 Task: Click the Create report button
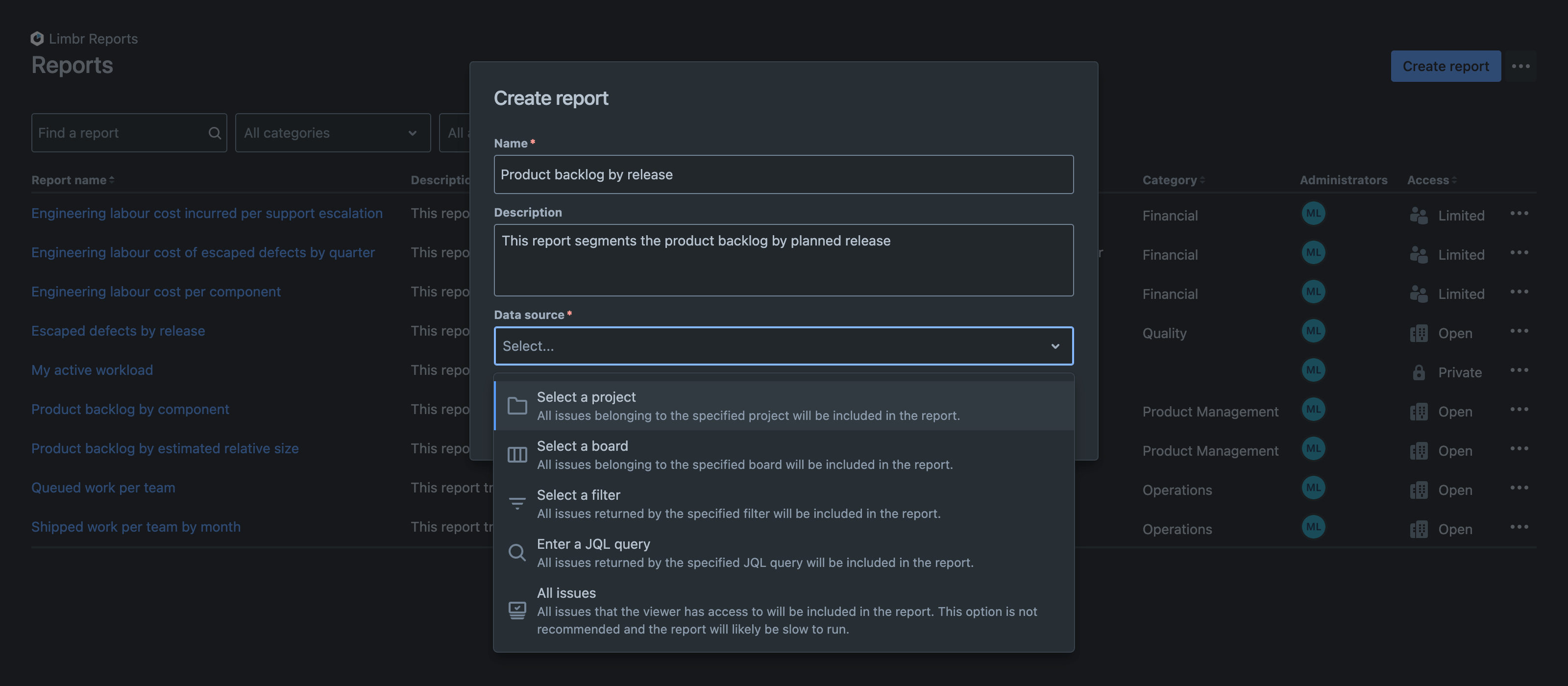tap(1445, 66)
